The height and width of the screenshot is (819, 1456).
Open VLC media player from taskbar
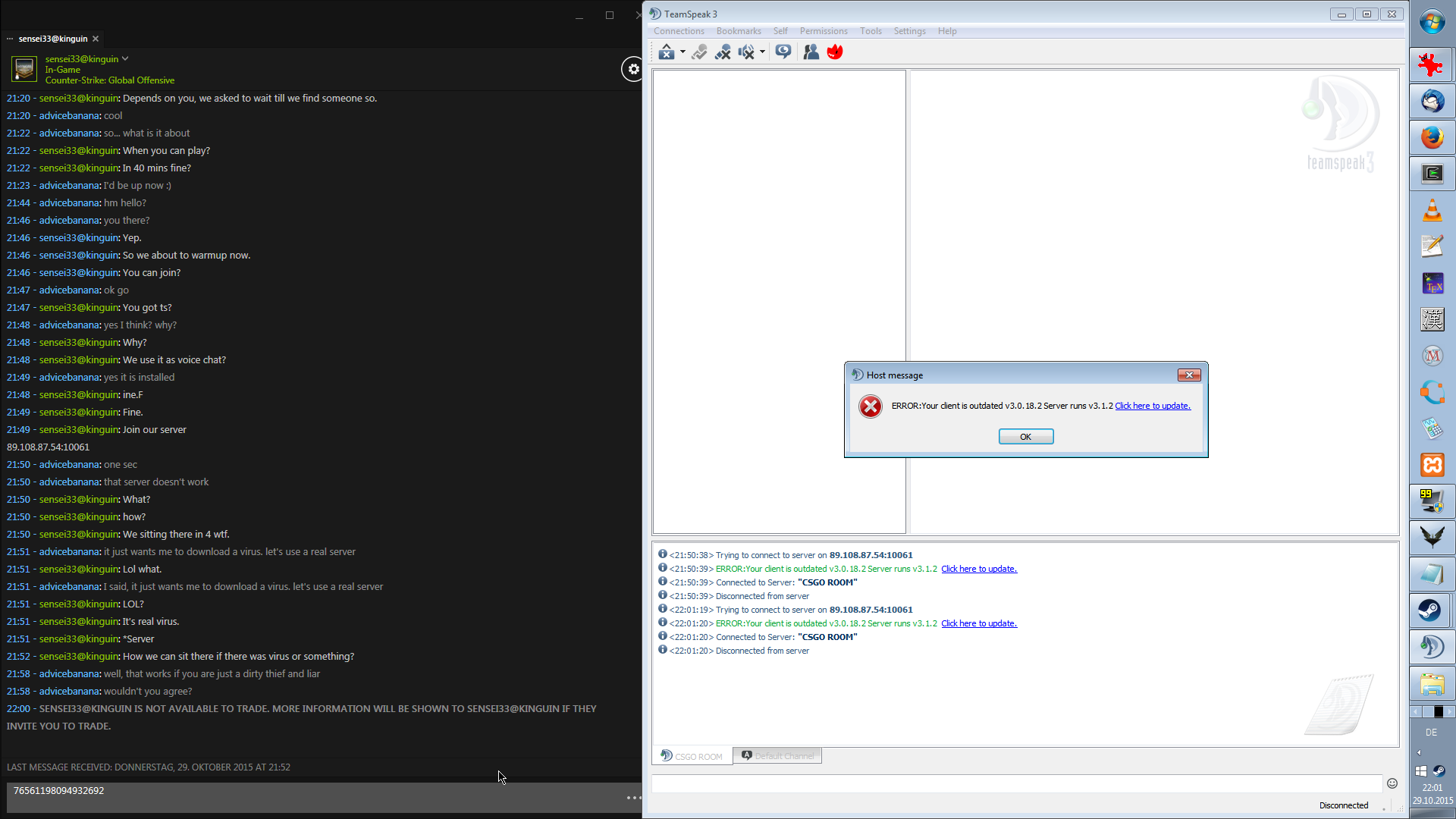(1432, 210)
